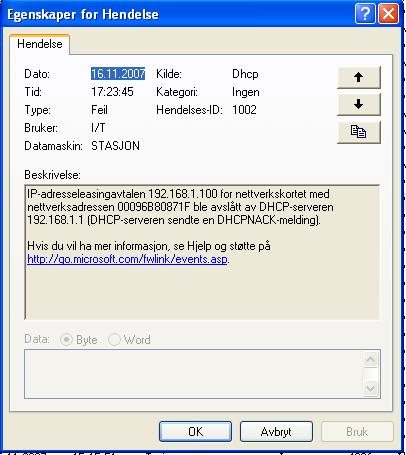Click the disabled Bruk button

point(357,432)
